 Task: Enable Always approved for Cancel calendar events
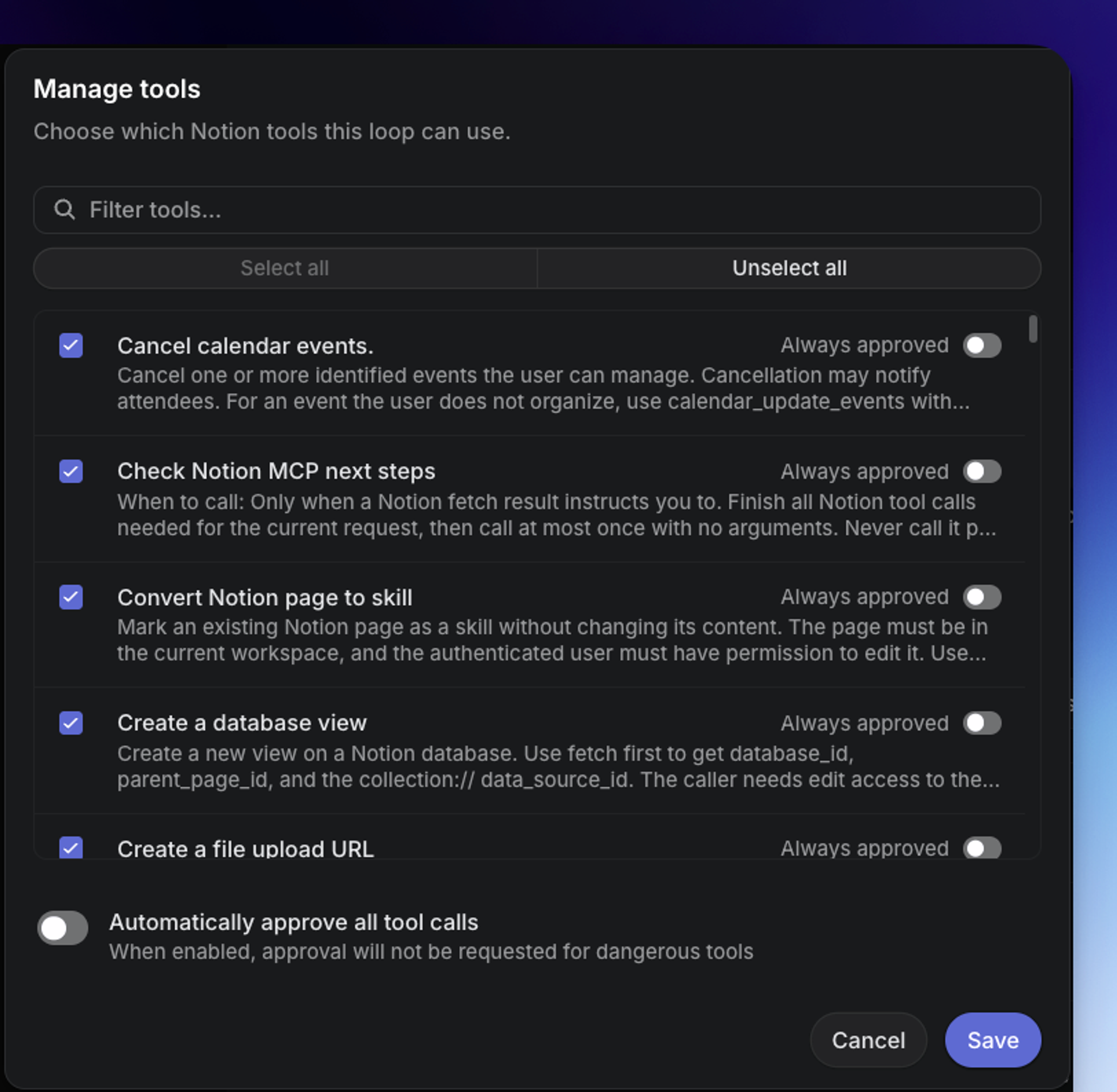982,346
